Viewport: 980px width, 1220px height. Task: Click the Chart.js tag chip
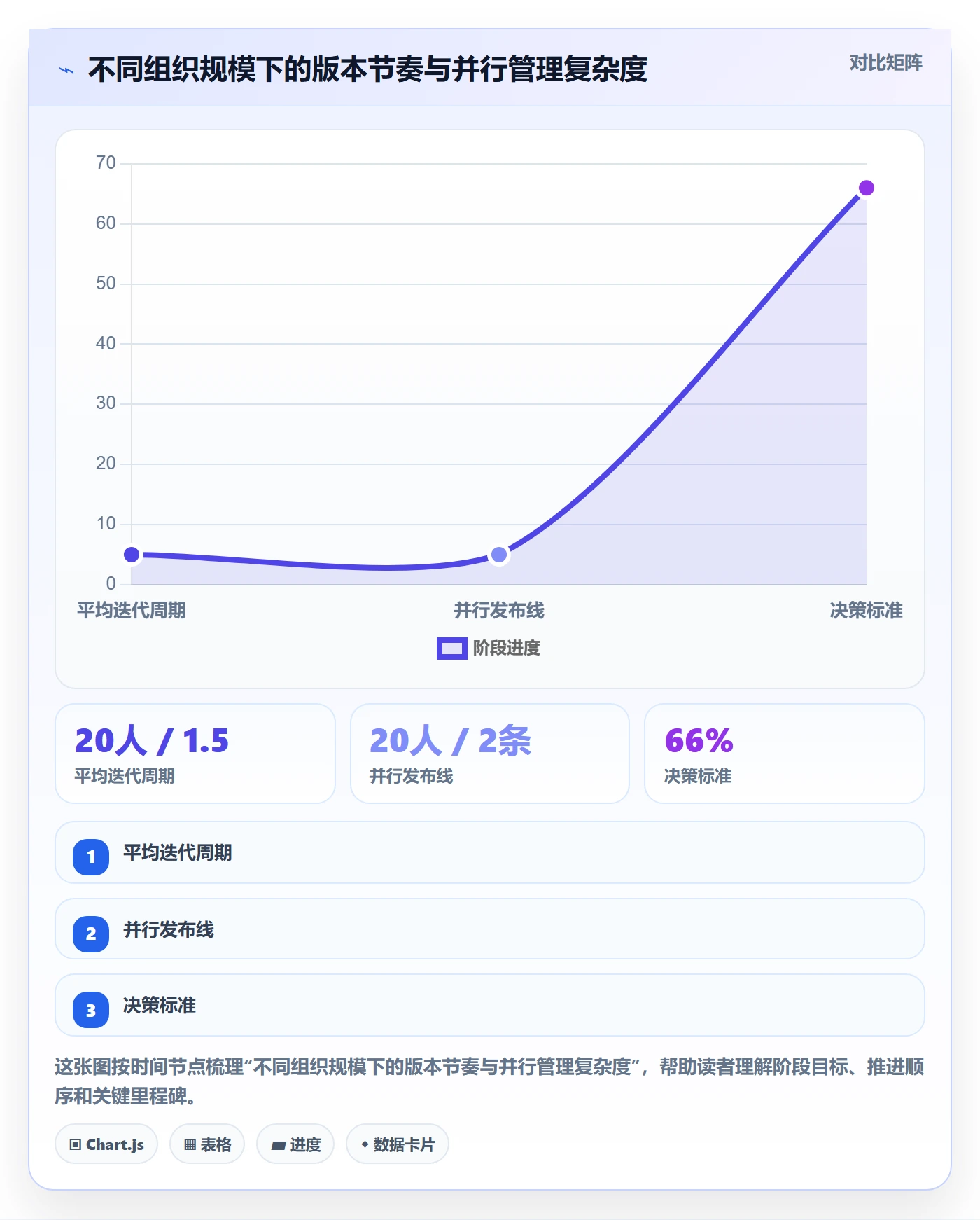click(106, 1144)
